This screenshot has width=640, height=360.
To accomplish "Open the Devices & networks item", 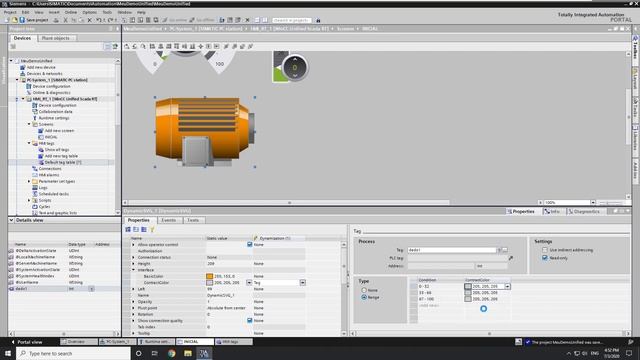I will (44, 73).
